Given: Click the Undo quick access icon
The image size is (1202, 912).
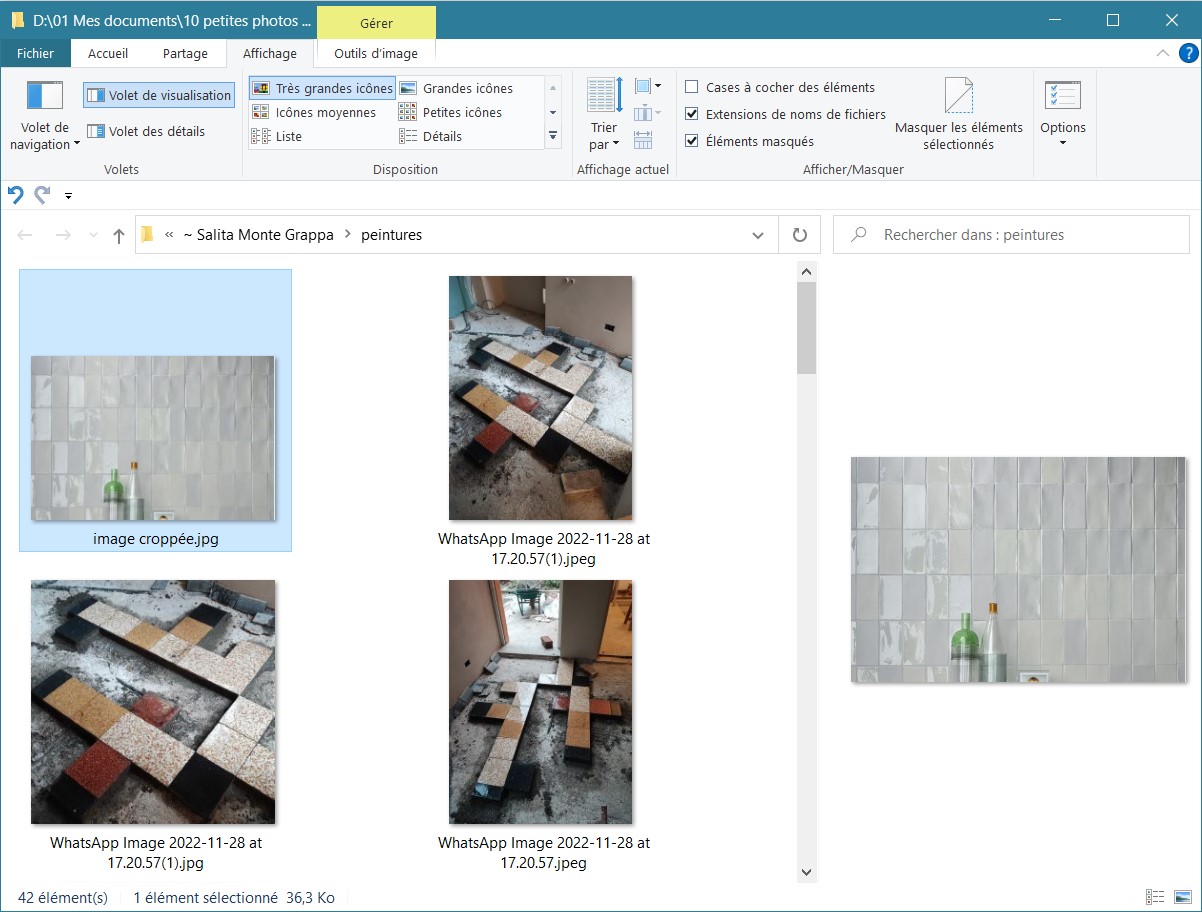Looking at the screenshot, I should click(15, 195).
